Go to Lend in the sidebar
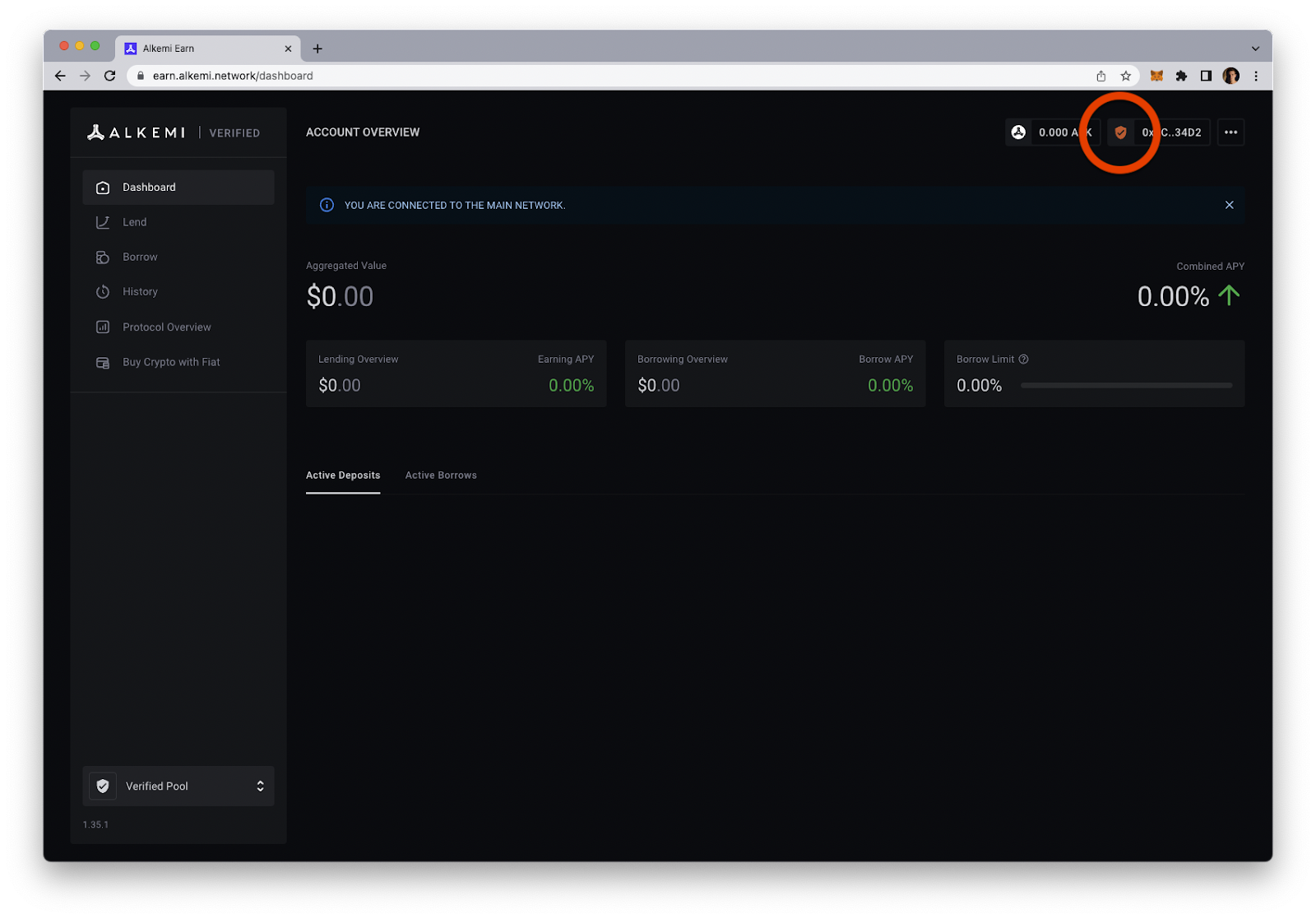The image size is (1316, 919). [135, 222]
